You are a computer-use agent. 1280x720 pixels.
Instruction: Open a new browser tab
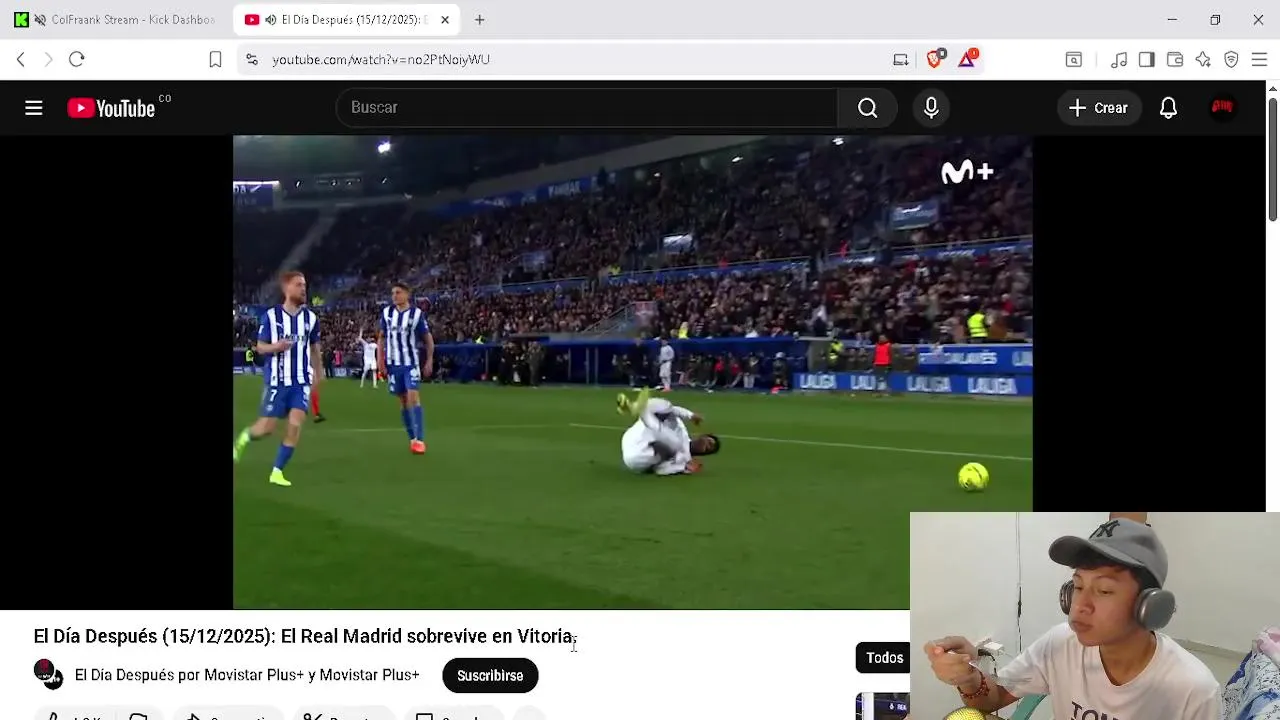[x=480, y=20]
